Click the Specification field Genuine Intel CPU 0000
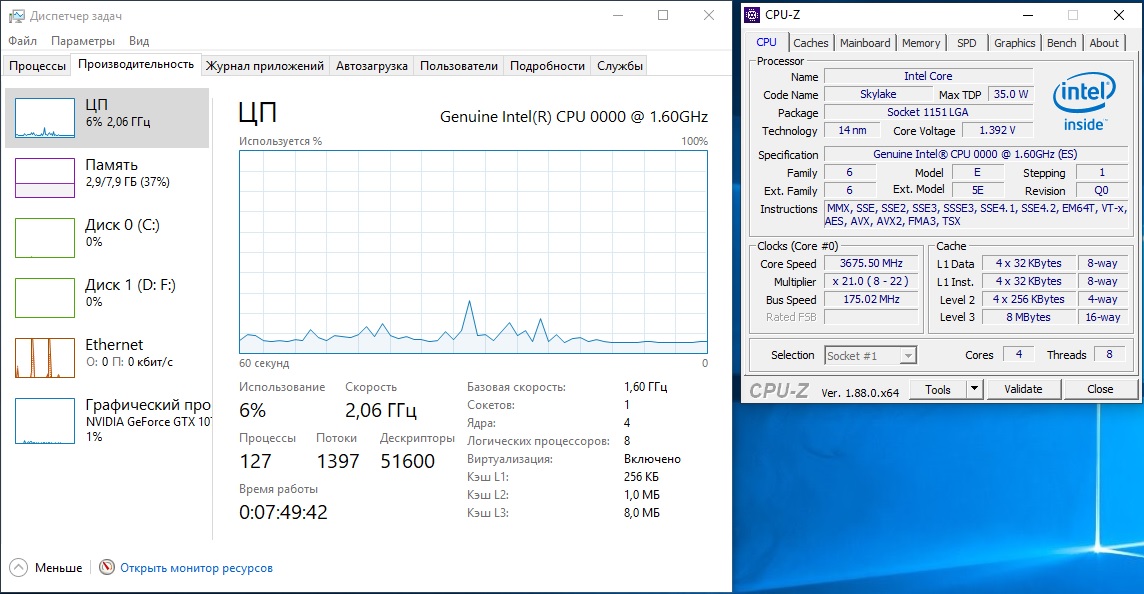Viewport: 1144px width, 594px height. click(975, 154)
